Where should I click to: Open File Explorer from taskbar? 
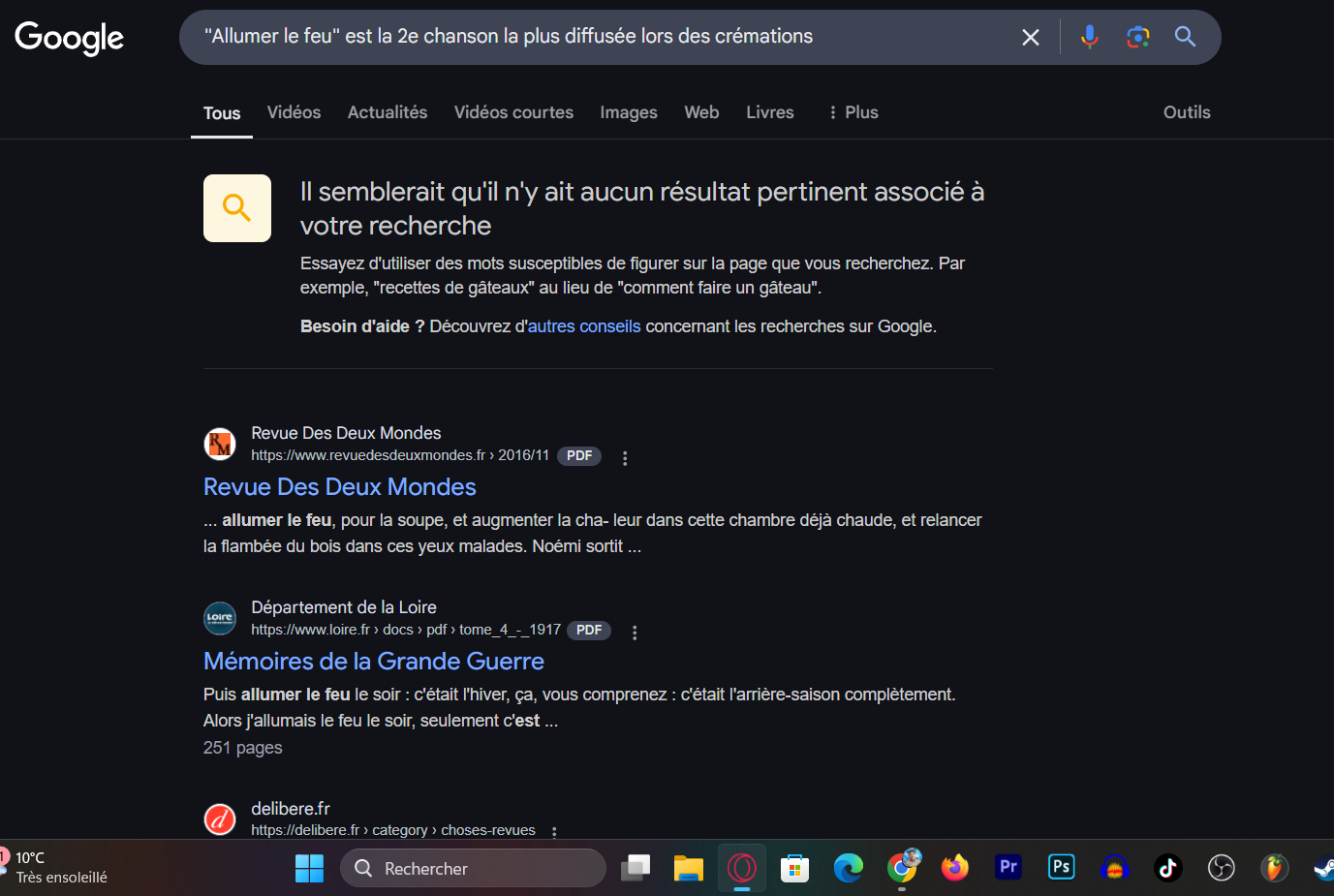coord(689,868)
